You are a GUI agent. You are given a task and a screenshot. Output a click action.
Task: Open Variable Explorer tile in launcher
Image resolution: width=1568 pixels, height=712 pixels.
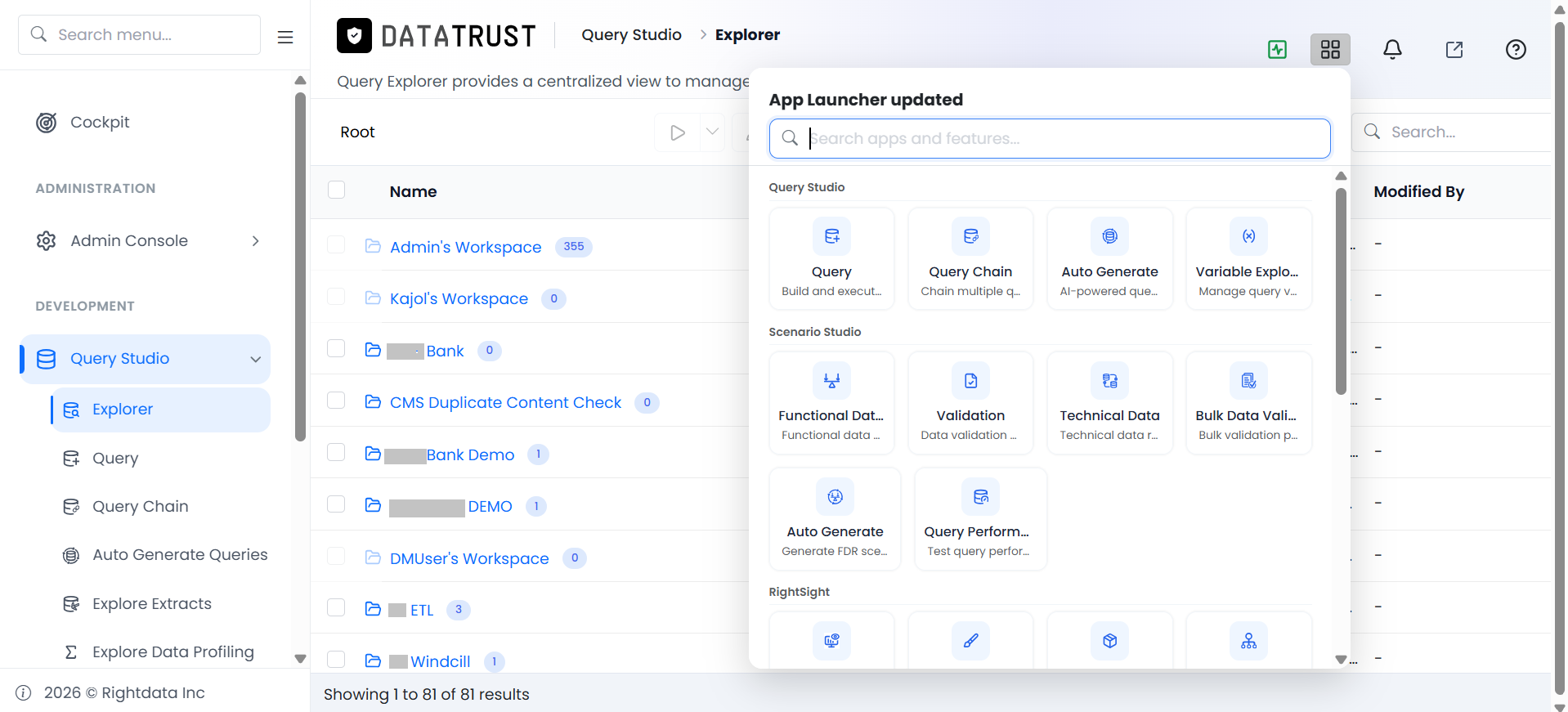pos(1248,258)
